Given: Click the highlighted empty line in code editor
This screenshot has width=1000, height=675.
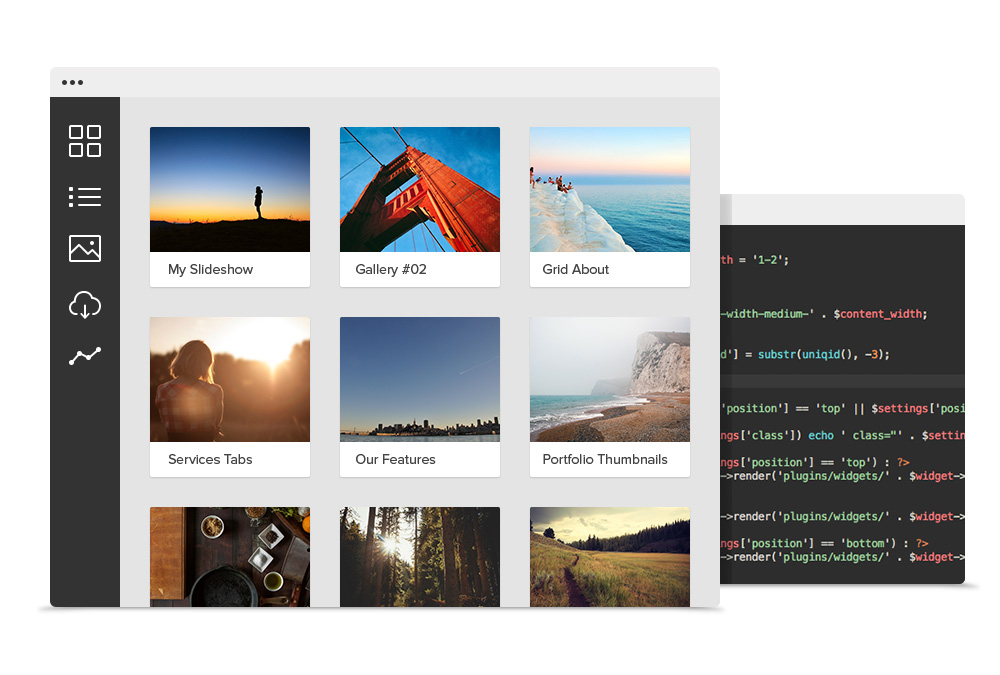Looking at the screenshot, I should click(x=842, y=381).
